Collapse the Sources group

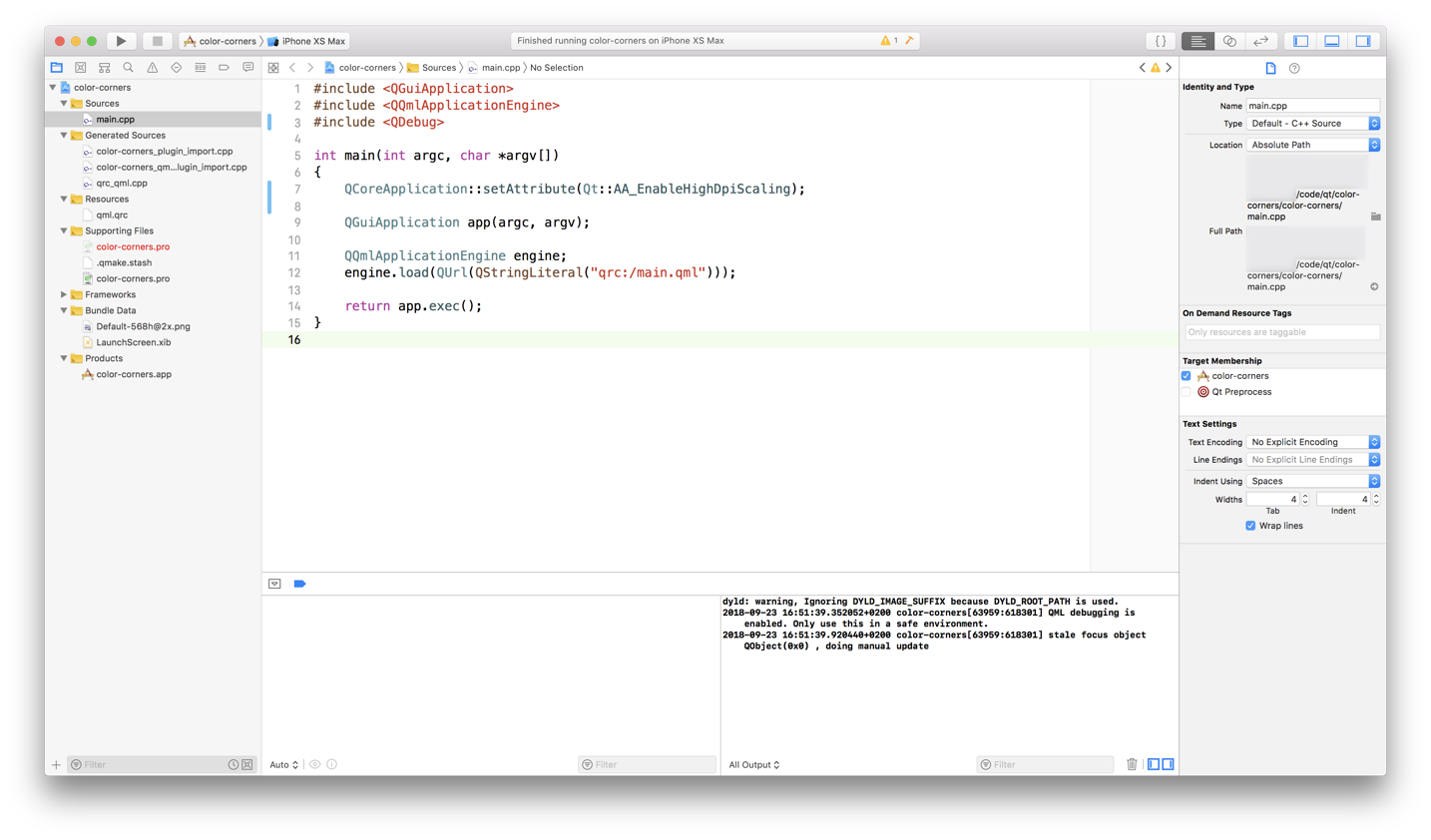click(64, 104)
